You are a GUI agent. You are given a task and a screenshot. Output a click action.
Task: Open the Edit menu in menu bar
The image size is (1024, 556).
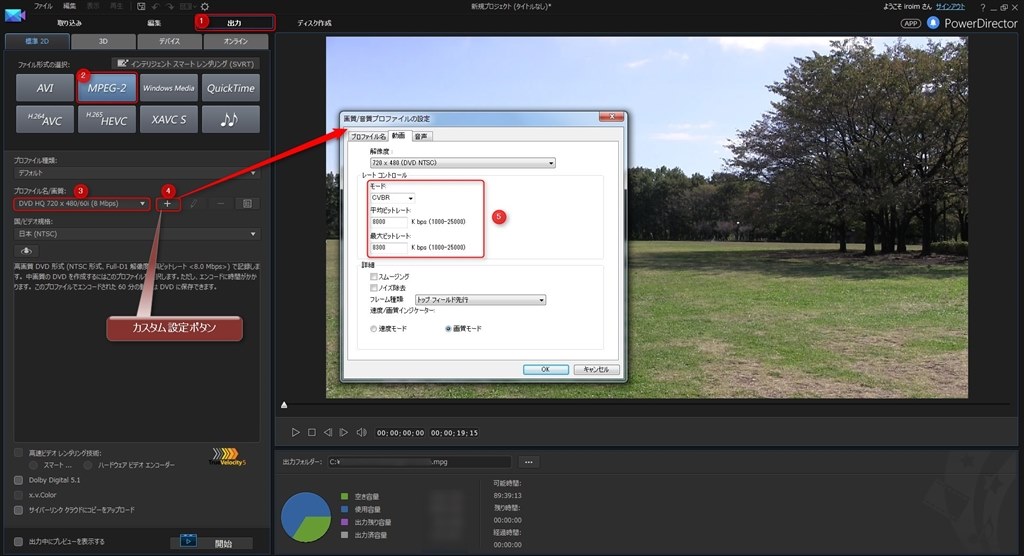coord(69,6)
